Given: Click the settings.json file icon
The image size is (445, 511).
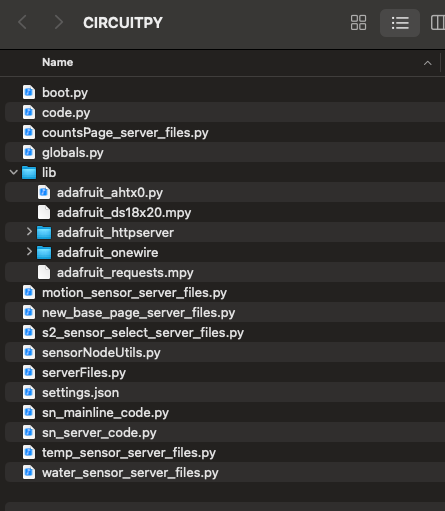Looking at the screenshot, I should click(29, 392).
